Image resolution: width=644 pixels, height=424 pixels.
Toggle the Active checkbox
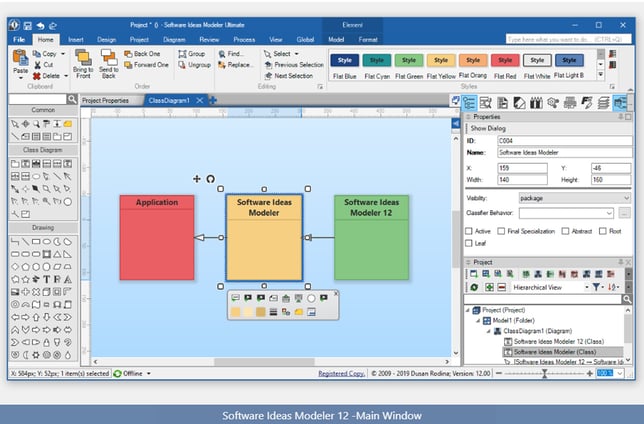tap(469, 231)
